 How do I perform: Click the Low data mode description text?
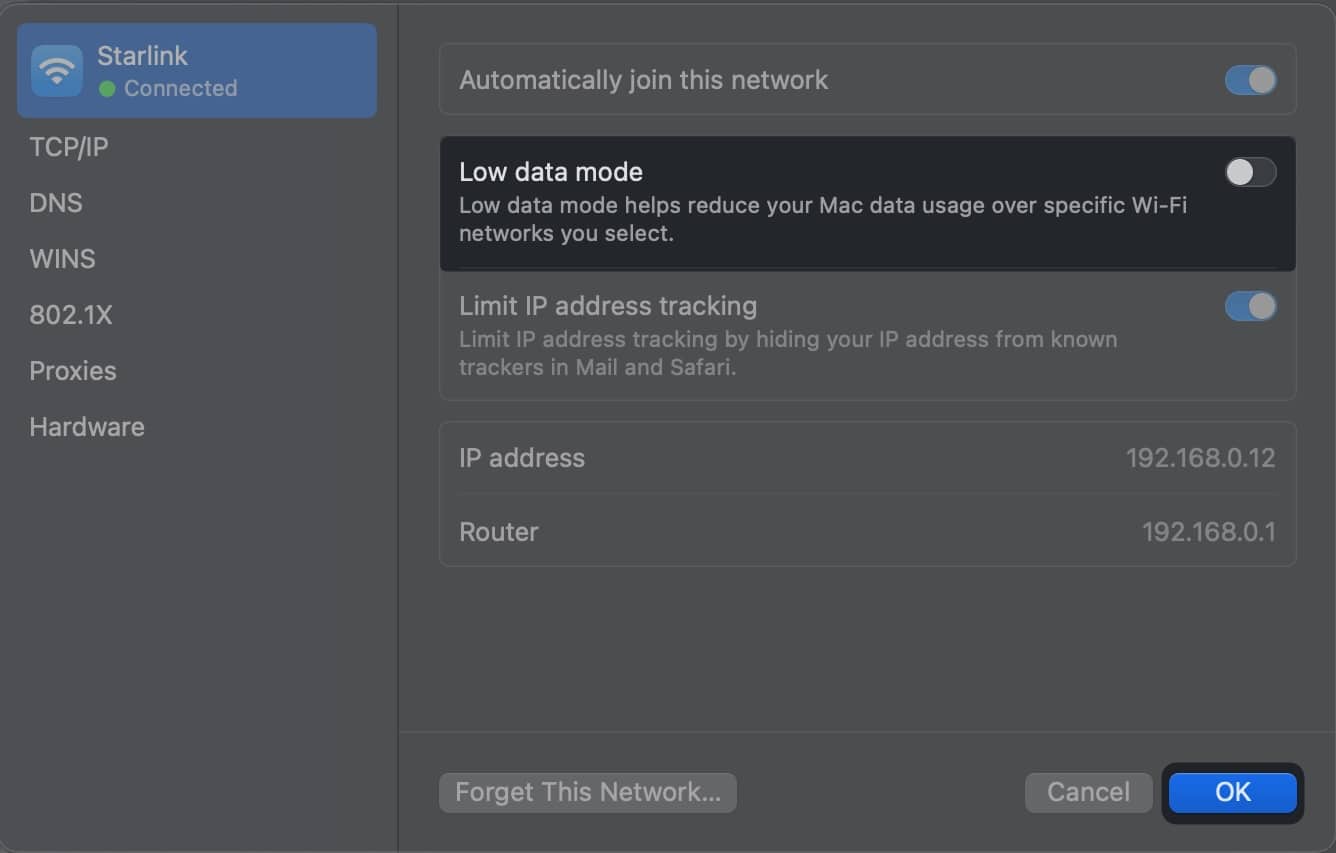click(822, 220)
